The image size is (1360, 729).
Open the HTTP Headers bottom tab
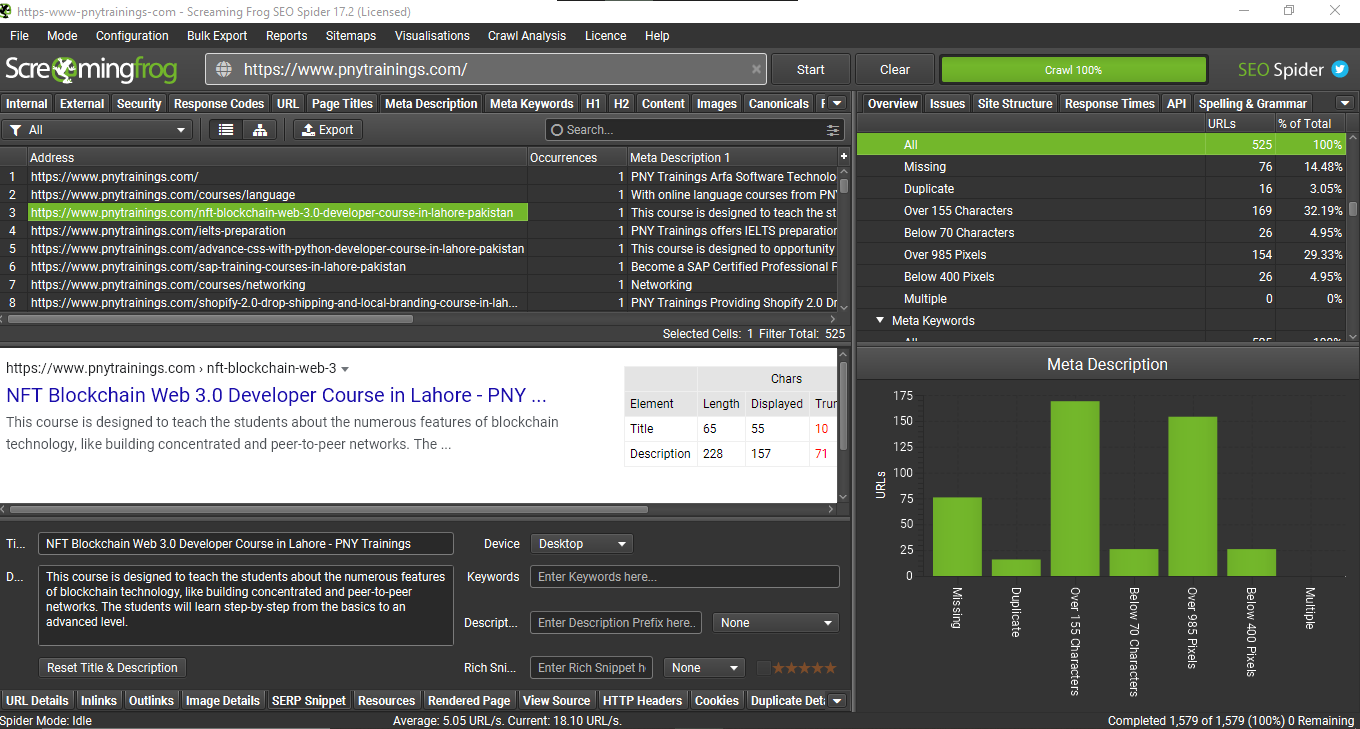coord(642,701)
